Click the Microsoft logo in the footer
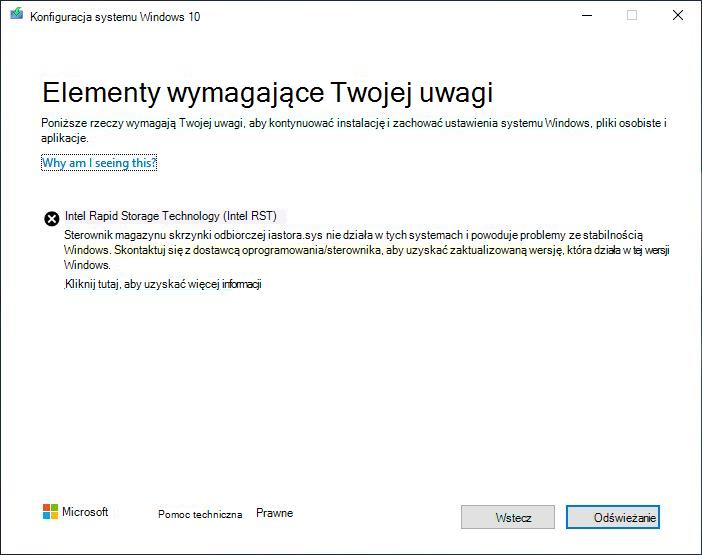702x555 pixels. [75, 512]
